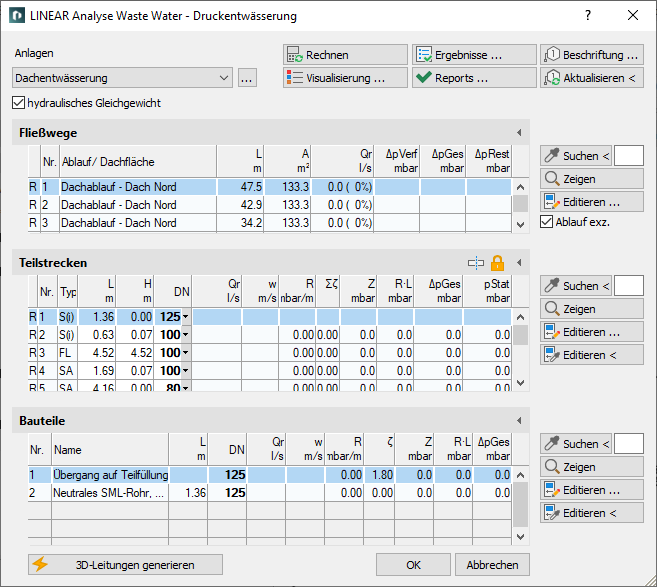Click Editieren ... in Fließwege section
This screenshot has height=587, width=657.
pos(592,202)
